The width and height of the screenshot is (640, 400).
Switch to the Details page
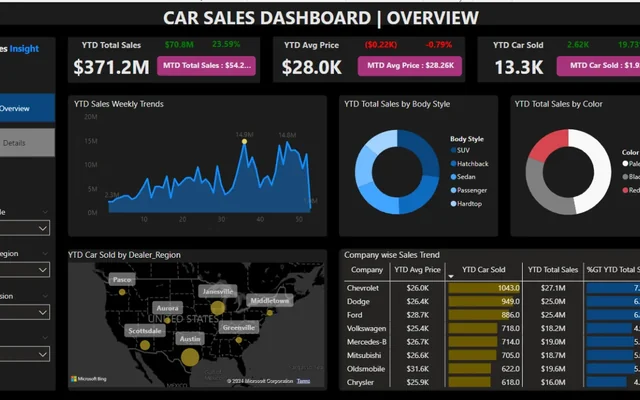tap(27, 143)
